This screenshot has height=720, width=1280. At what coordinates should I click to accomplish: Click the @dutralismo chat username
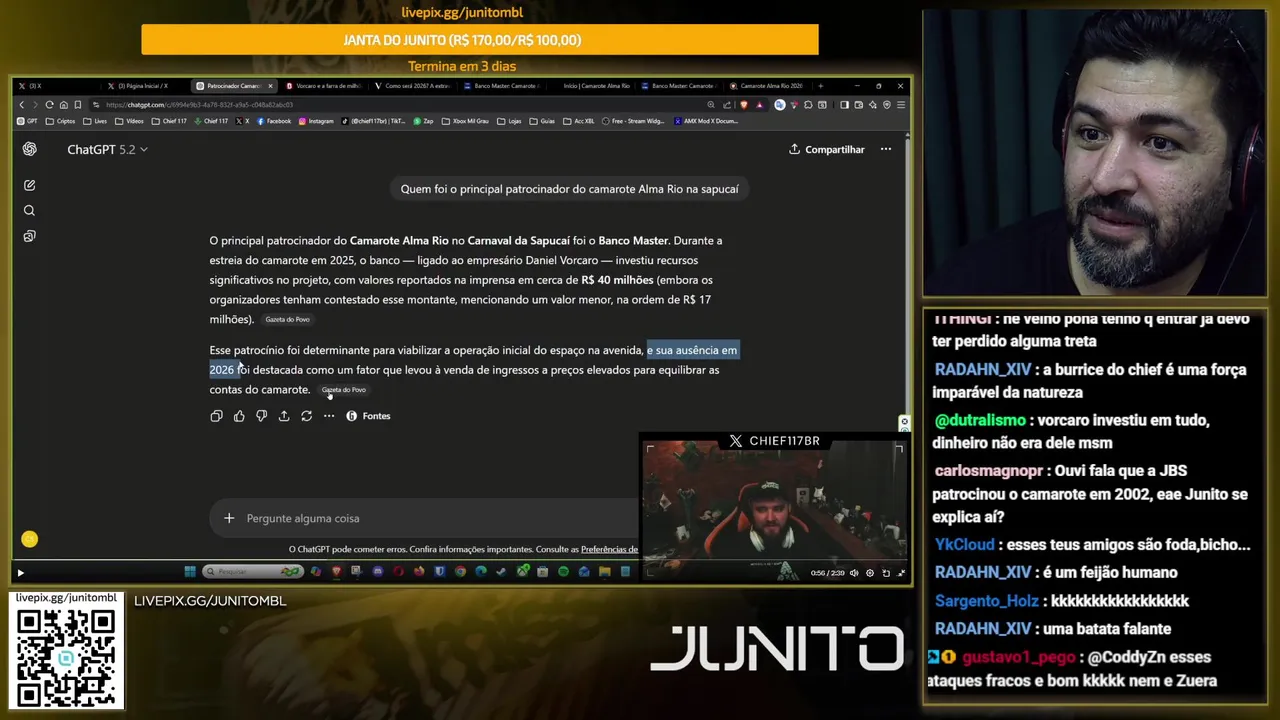tap(978, 421)
